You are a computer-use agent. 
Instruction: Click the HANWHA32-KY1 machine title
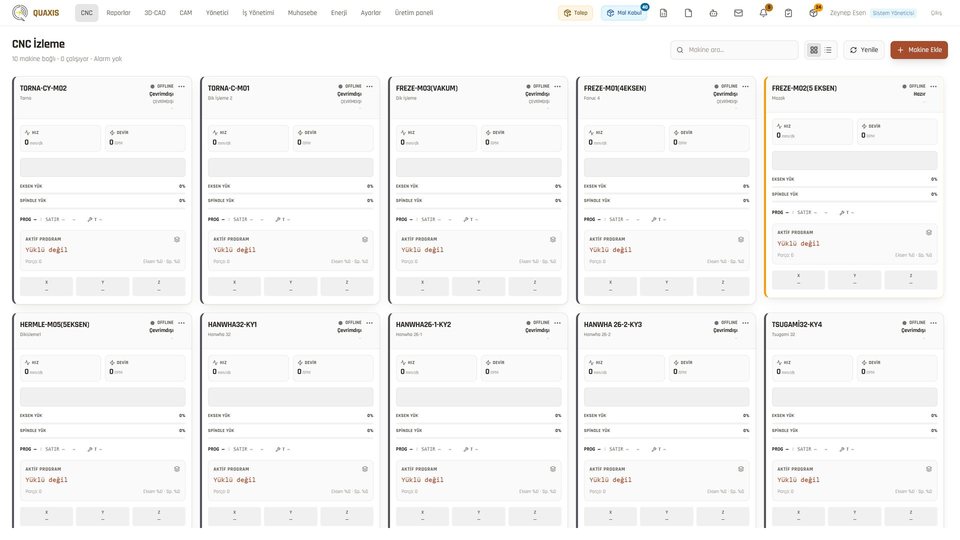[232, 324]
